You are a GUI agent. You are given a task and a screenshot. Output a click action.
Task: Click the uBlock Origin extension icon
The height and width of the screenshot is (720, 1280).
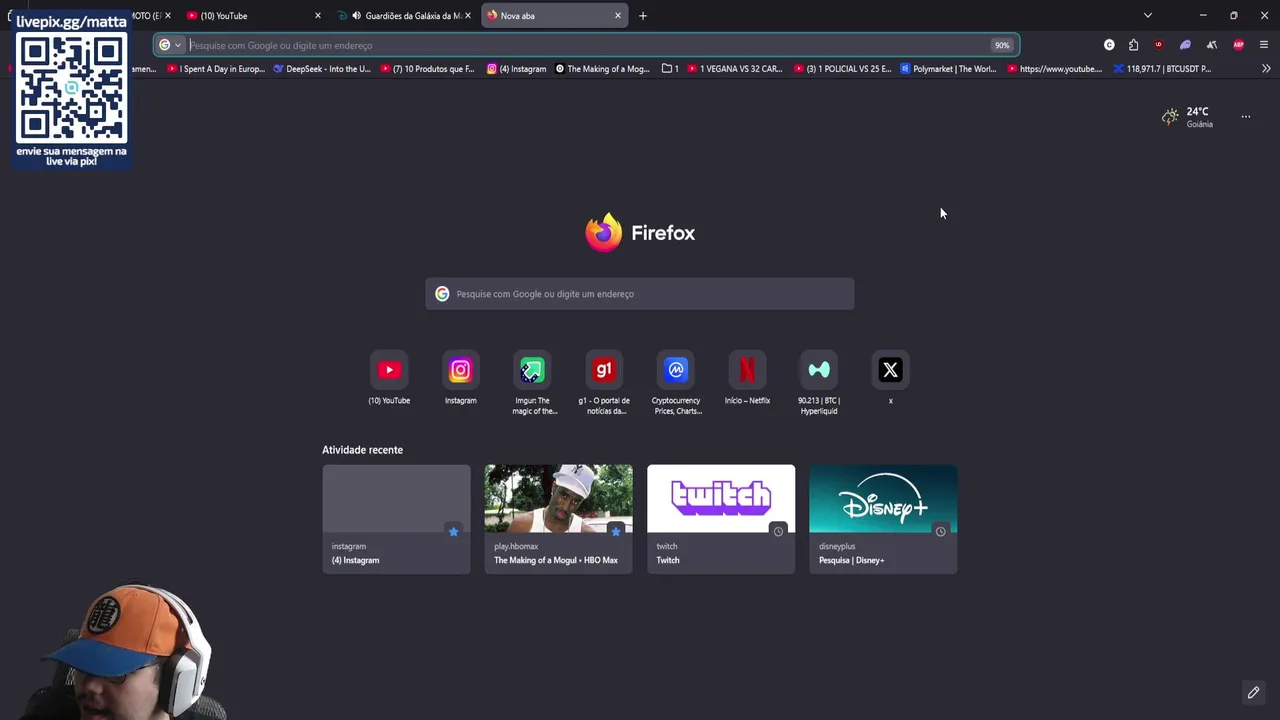[1159, 45]
